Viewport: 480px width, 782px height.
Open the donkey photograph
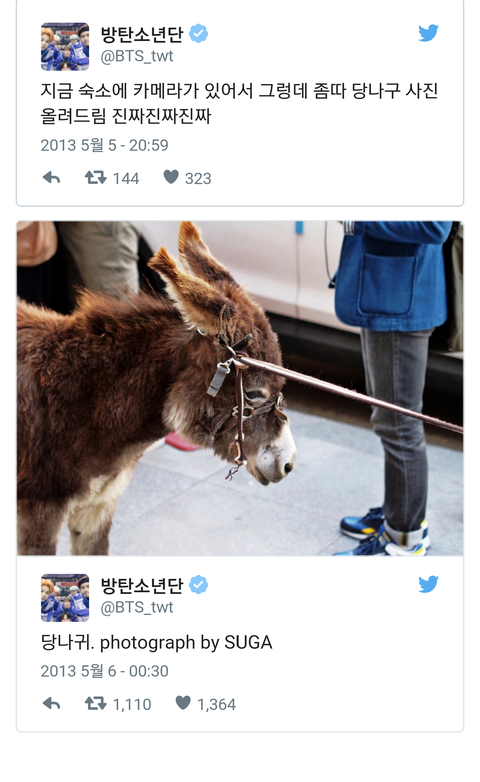coord(240,389)
